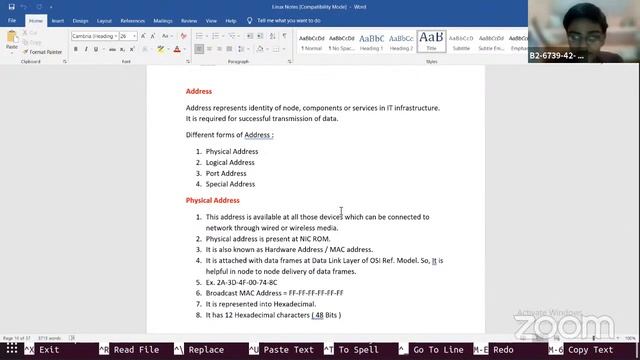Click 'Page 10 of 37' in status bar
This screenshot has height=360, width=640.
tap(17, 338)
